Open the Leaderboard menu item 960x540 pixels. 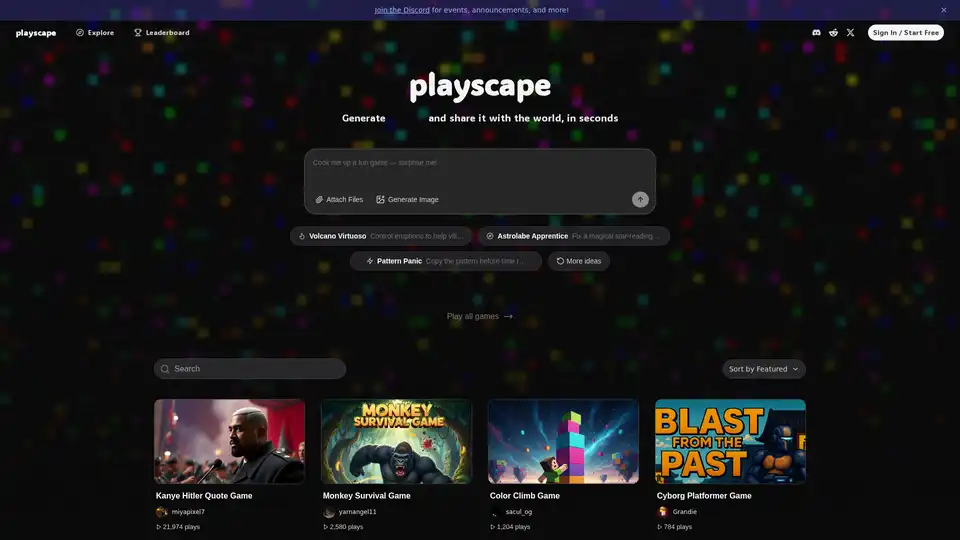tap(161, 33)
